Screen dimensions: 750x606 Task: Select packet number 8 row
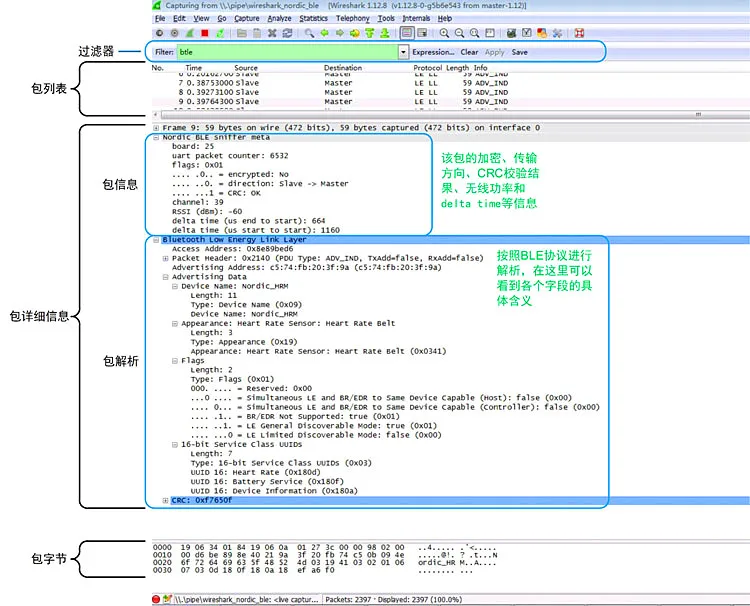tap(450, 92)
